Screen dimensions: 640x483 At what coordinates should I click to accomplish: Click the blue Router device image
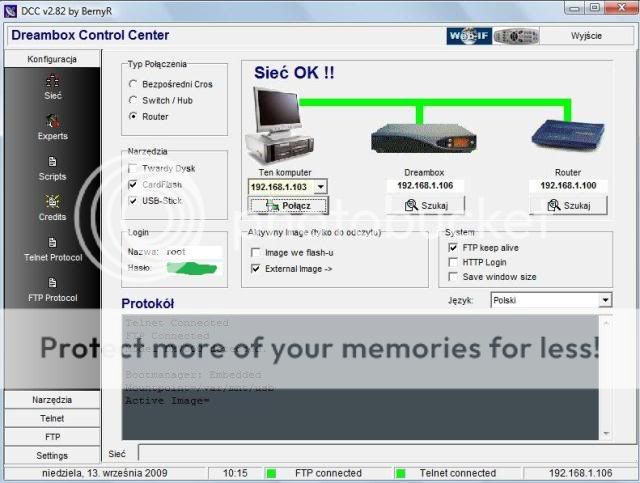[568, 136]
